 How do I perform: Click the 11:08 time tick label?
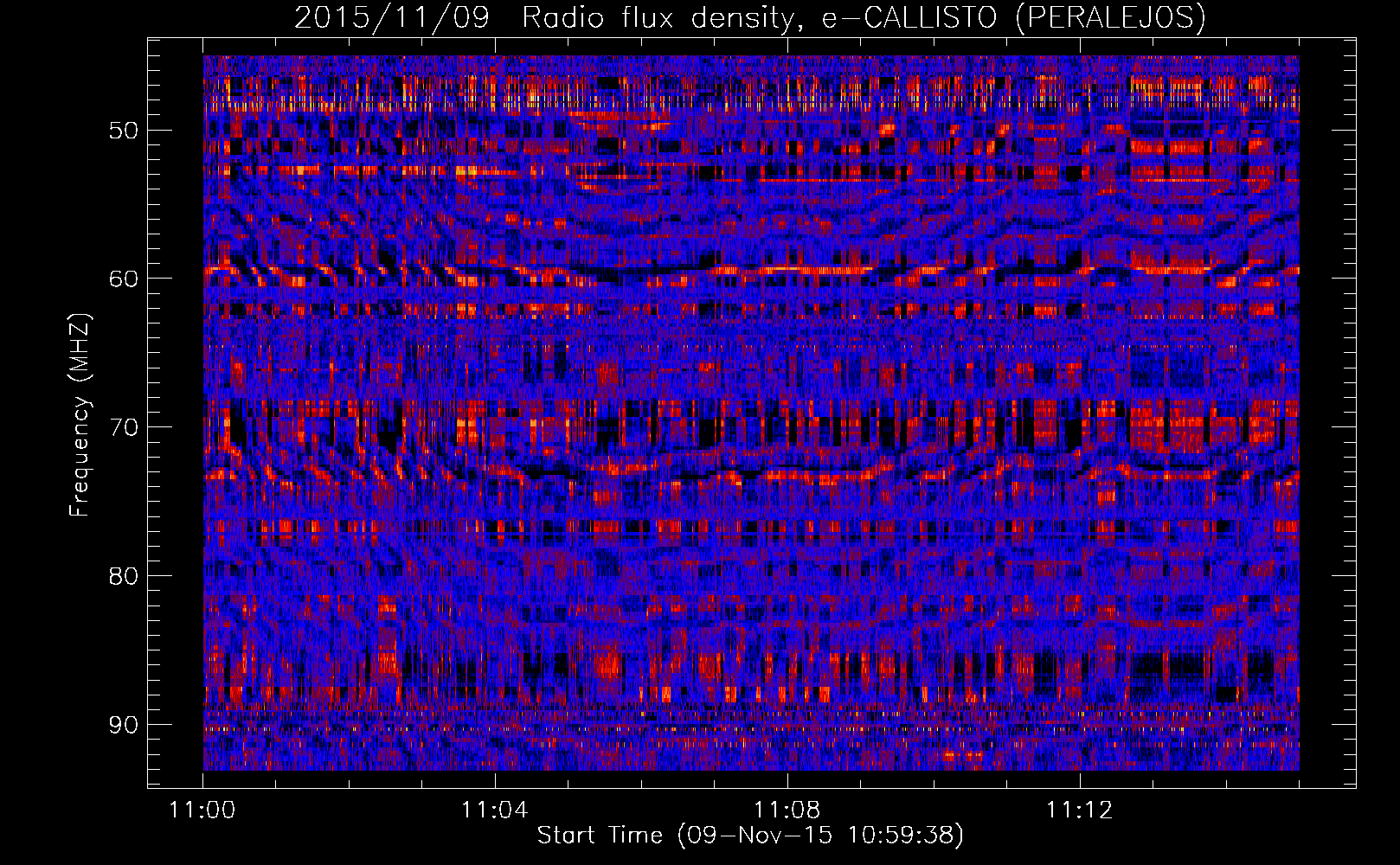pyautogui.click(x=787, y=811)
